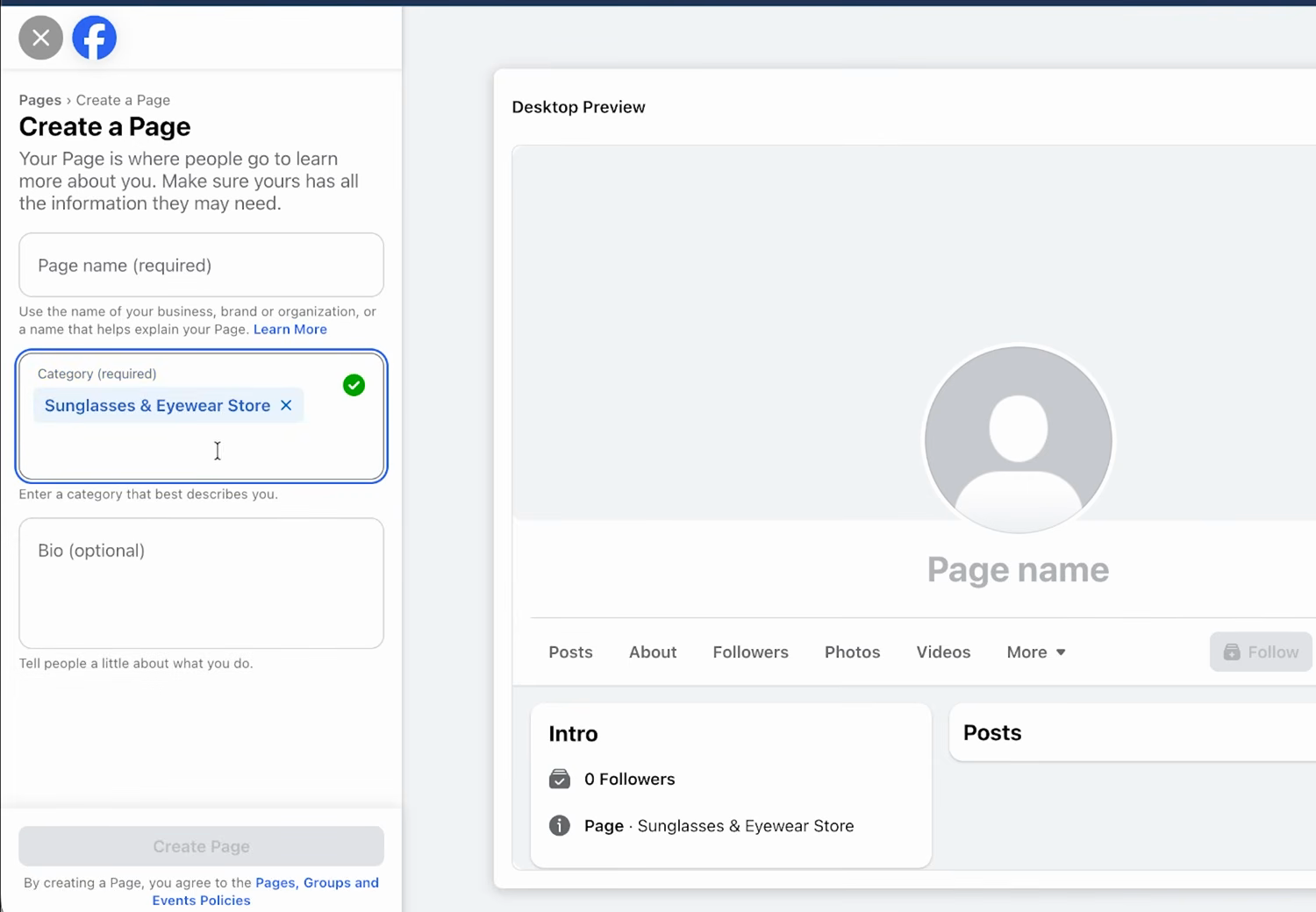Open the Followers tab
This screenshot has width=1316, height=912.
click(750, 652)
